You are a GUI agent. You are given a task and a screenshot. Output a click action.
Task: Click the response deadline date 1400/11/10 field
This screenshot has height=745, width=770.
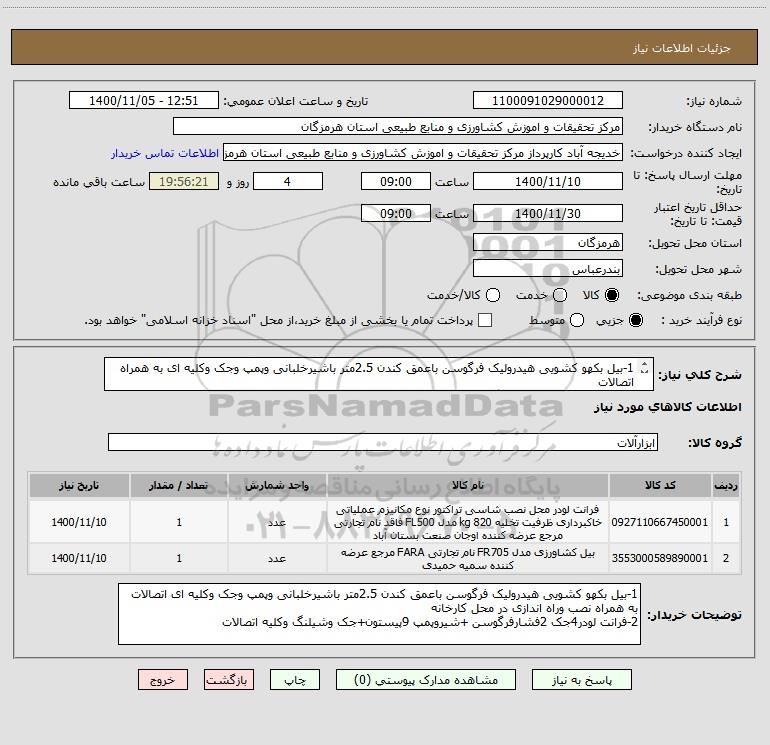(548, 181)
